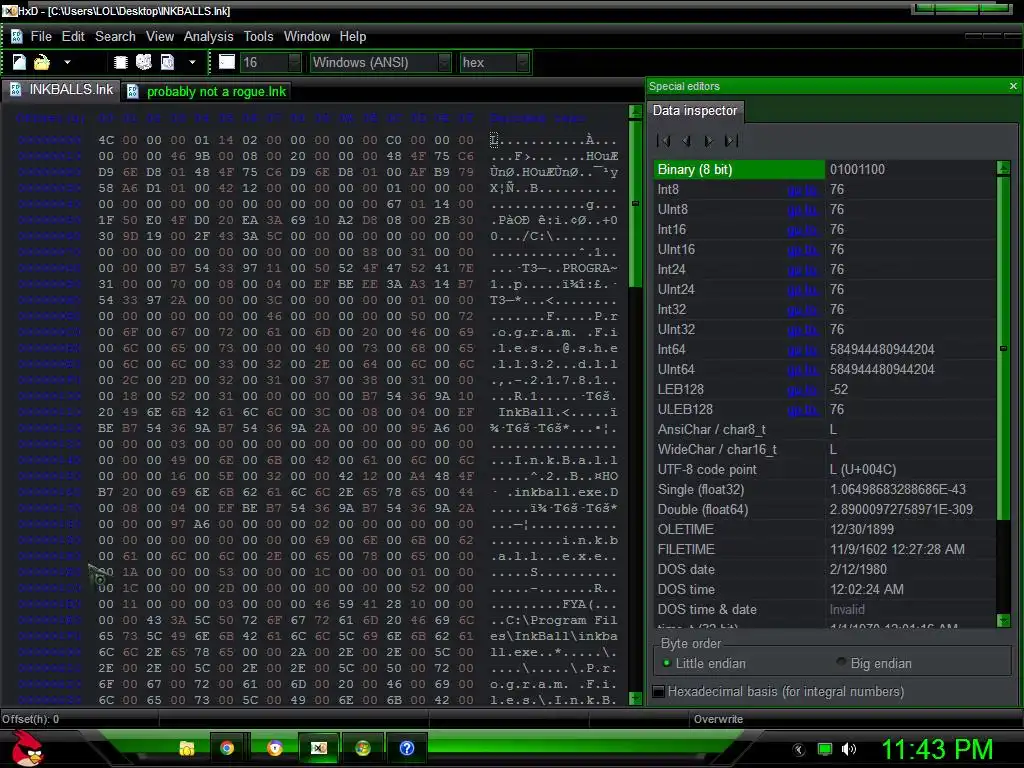Click the 11:43 PM taskbar clock
The height and width of the screenshot is (768, 1024).
click(x=937, y=750)
